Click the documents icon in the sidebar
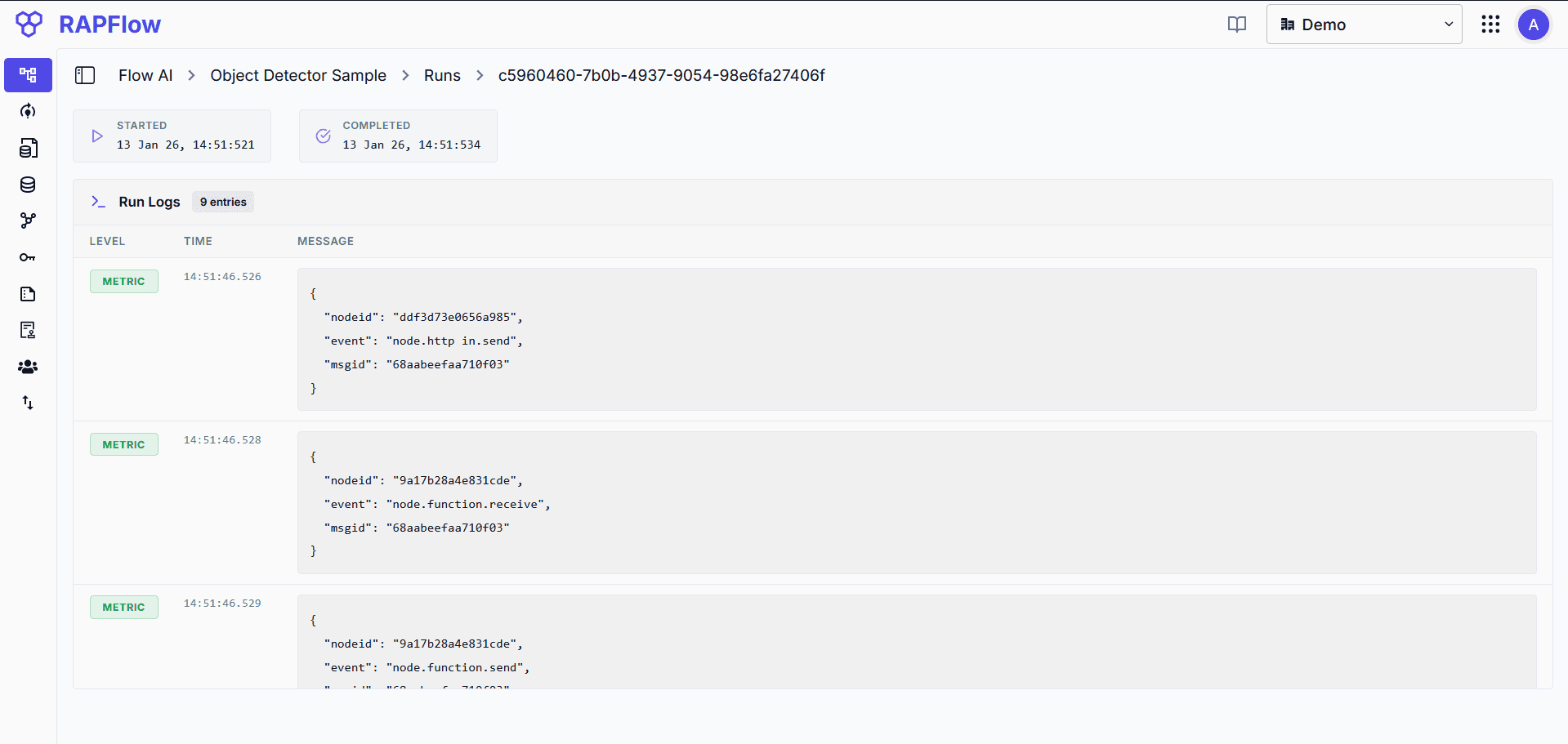 (28, 294)
